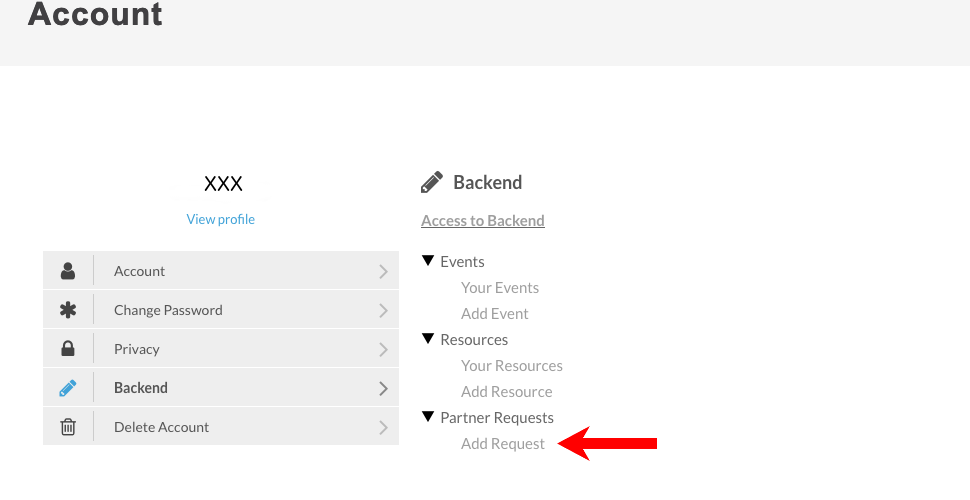Viewport: 970px width, 500px height.
Task: Click the trash can icon beside Delete Account
Action: [x=68, y=427]
